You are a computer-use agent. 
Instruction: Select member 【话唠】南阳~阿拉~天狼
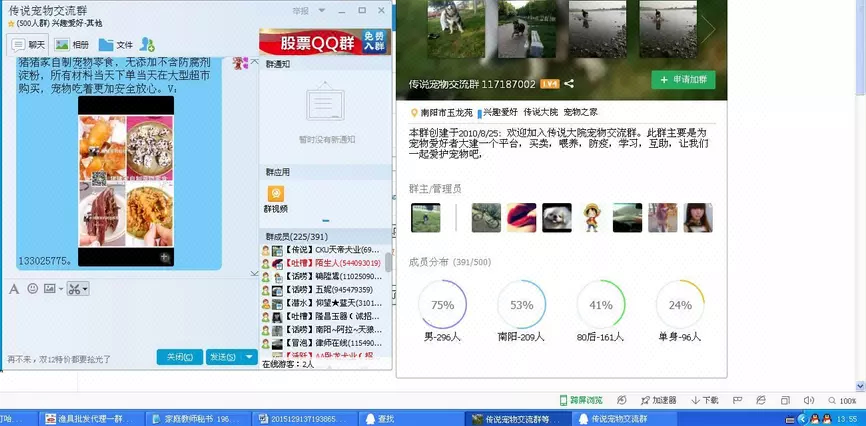(x=321, y=330)
